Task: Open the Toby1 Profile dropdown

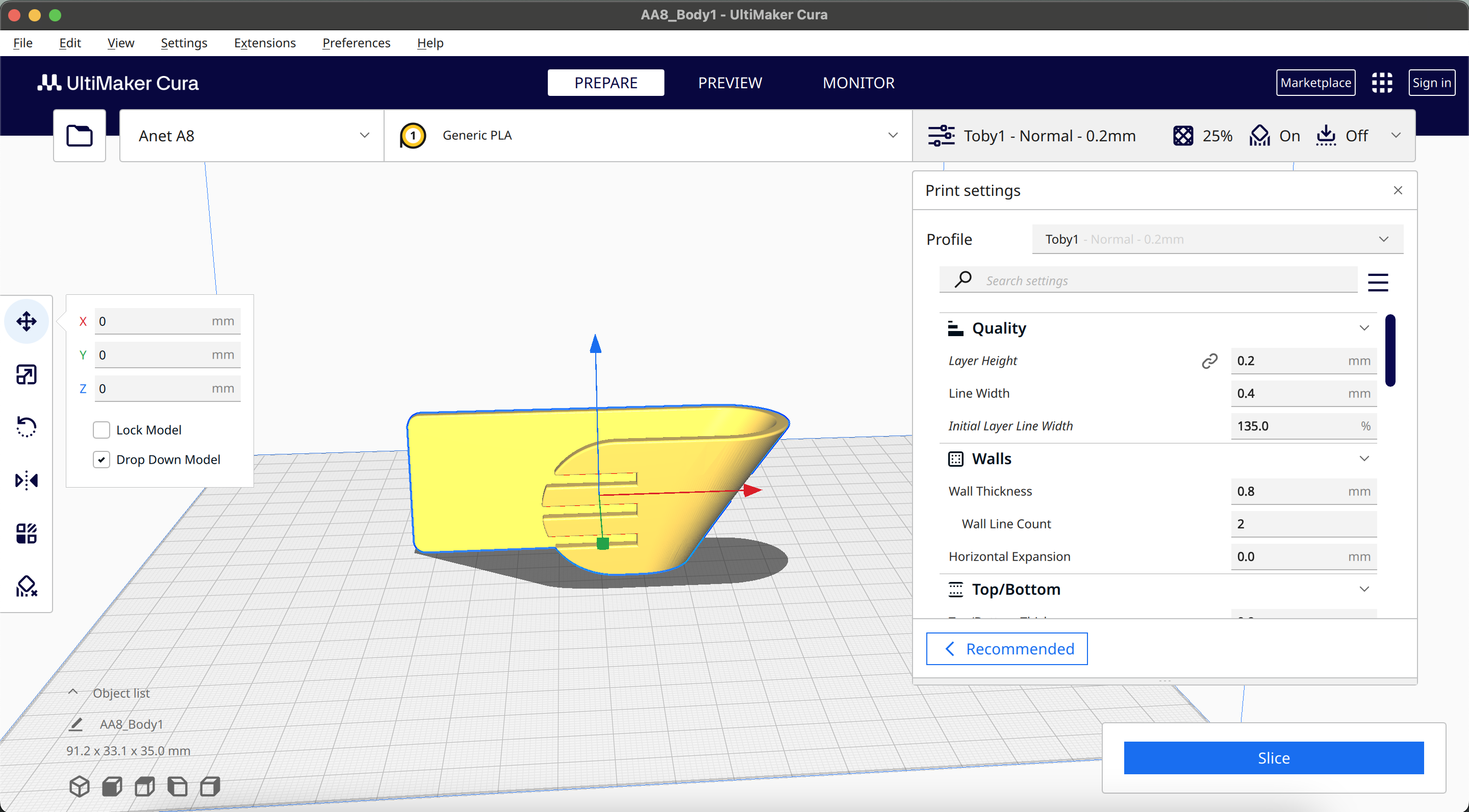Action: point(1217,240)
